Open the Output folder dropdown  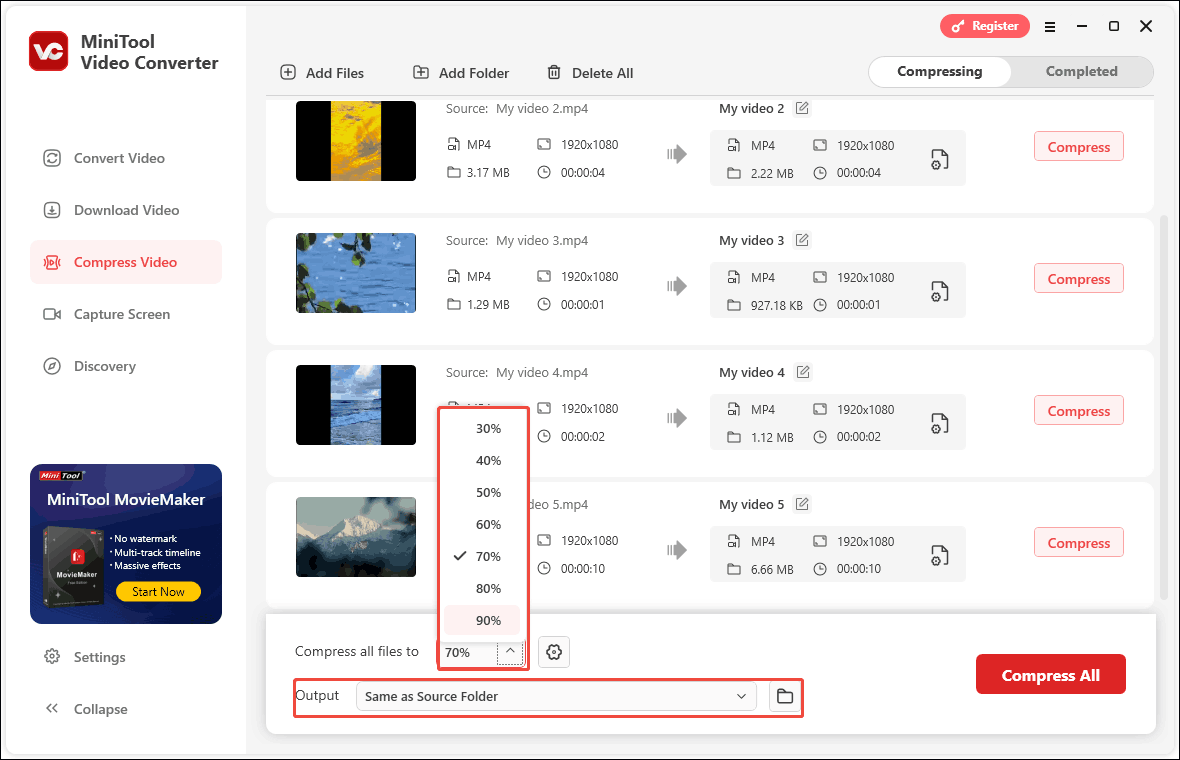(556, 696)
